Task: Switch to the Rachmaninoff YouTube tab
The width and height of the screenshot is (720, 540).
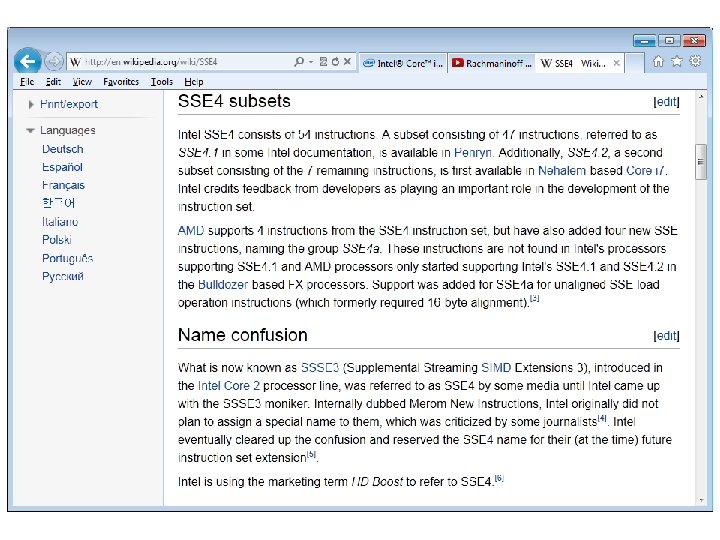Action: point(492,63)
